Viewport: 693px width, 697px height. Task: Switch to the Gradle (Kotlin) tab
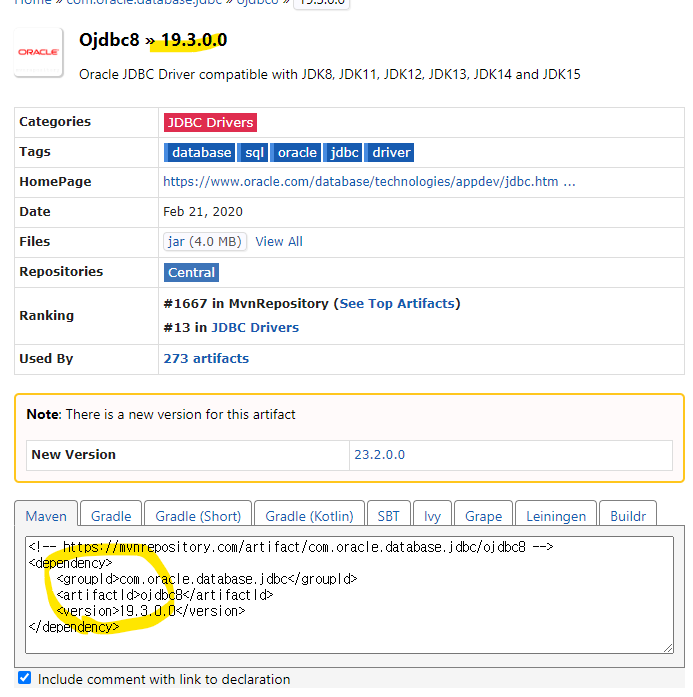click(x=309, y=516)
